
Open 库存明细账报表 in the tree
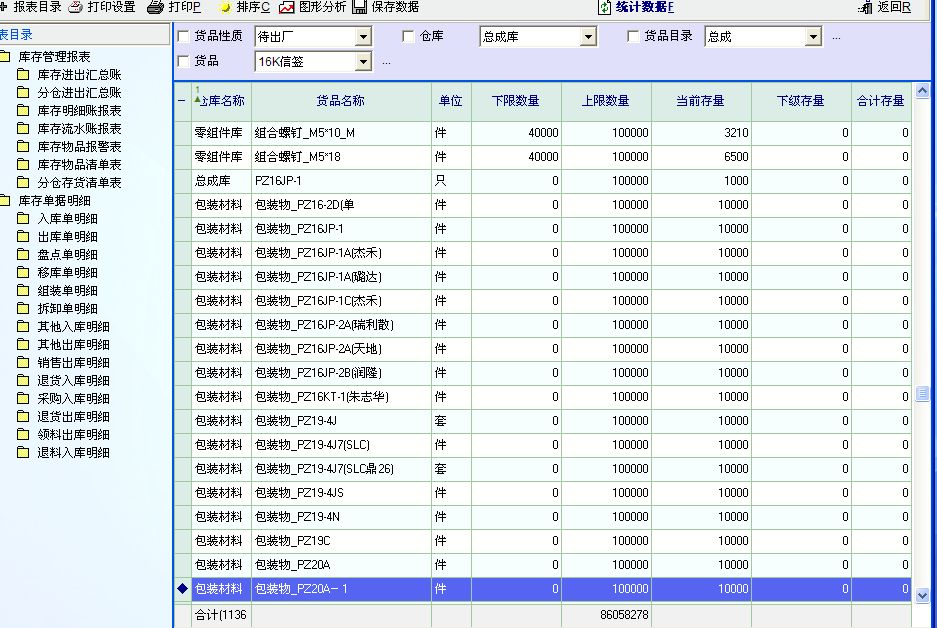click(x=79, y=110)
